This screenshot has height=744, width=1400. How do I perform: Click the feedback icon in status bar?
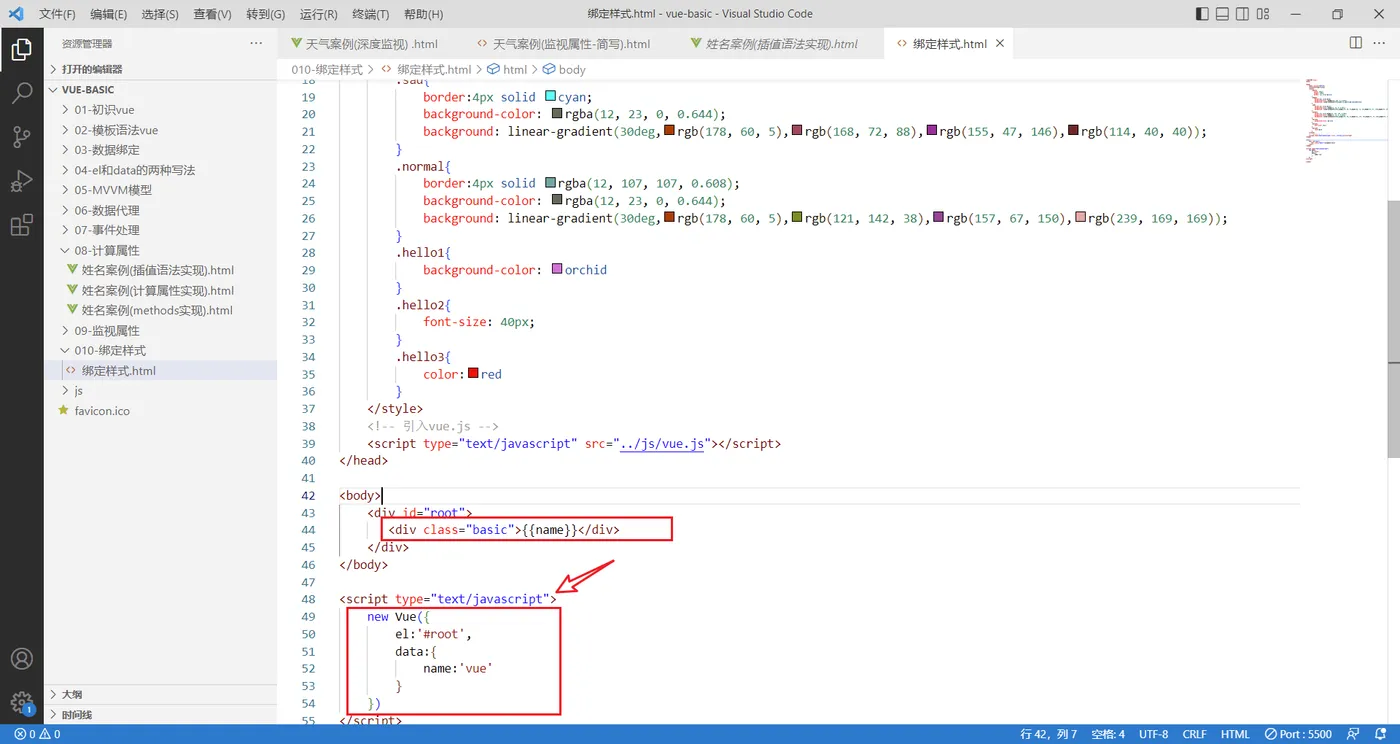pyautogui.click(x=1352, y=734)
